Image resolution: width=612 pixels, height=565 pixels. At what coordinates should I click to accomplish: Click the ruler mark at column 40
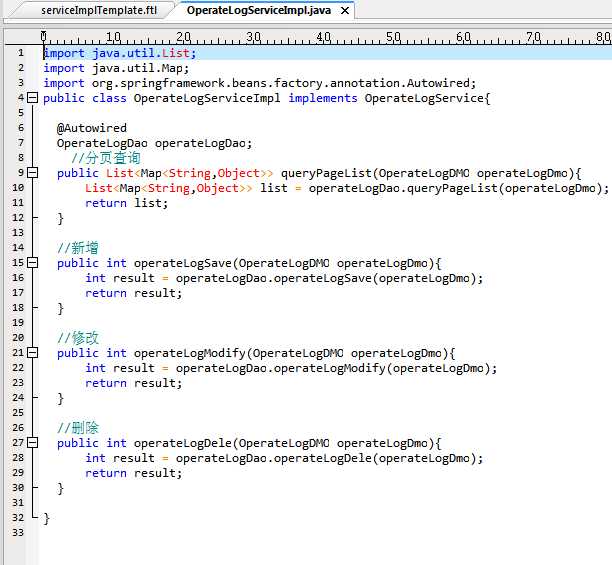pyautogui.click(x=324, y=37)
